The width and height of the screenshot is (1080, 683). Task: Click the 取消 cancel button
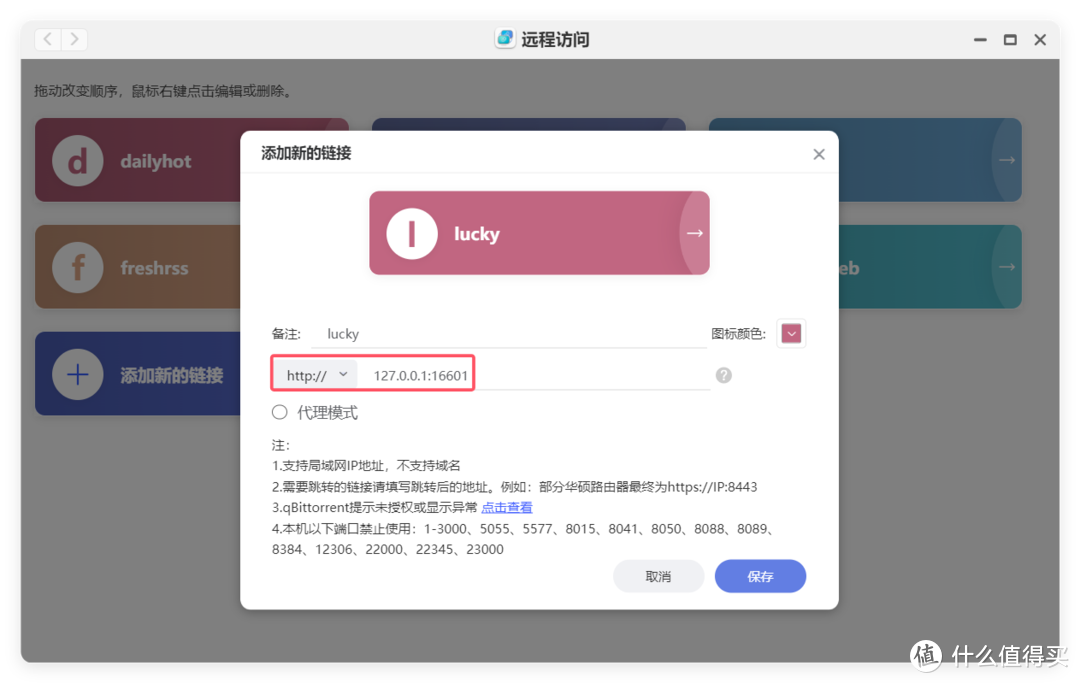coord(658,576)
